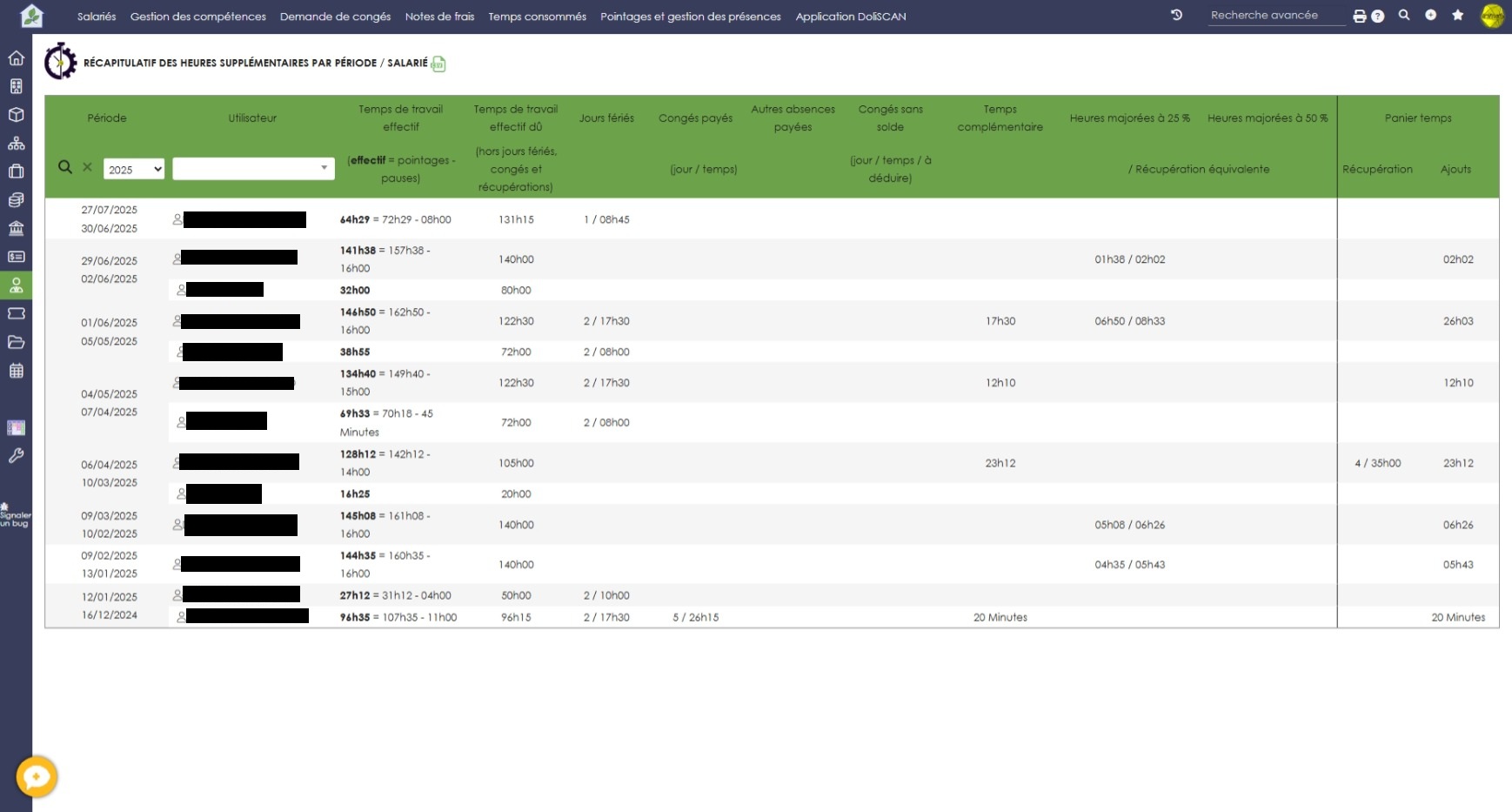Viewport: 1512px width, 812px height.
Task: Open the bank module icon in sidebar
Action: tap(16, 229)
